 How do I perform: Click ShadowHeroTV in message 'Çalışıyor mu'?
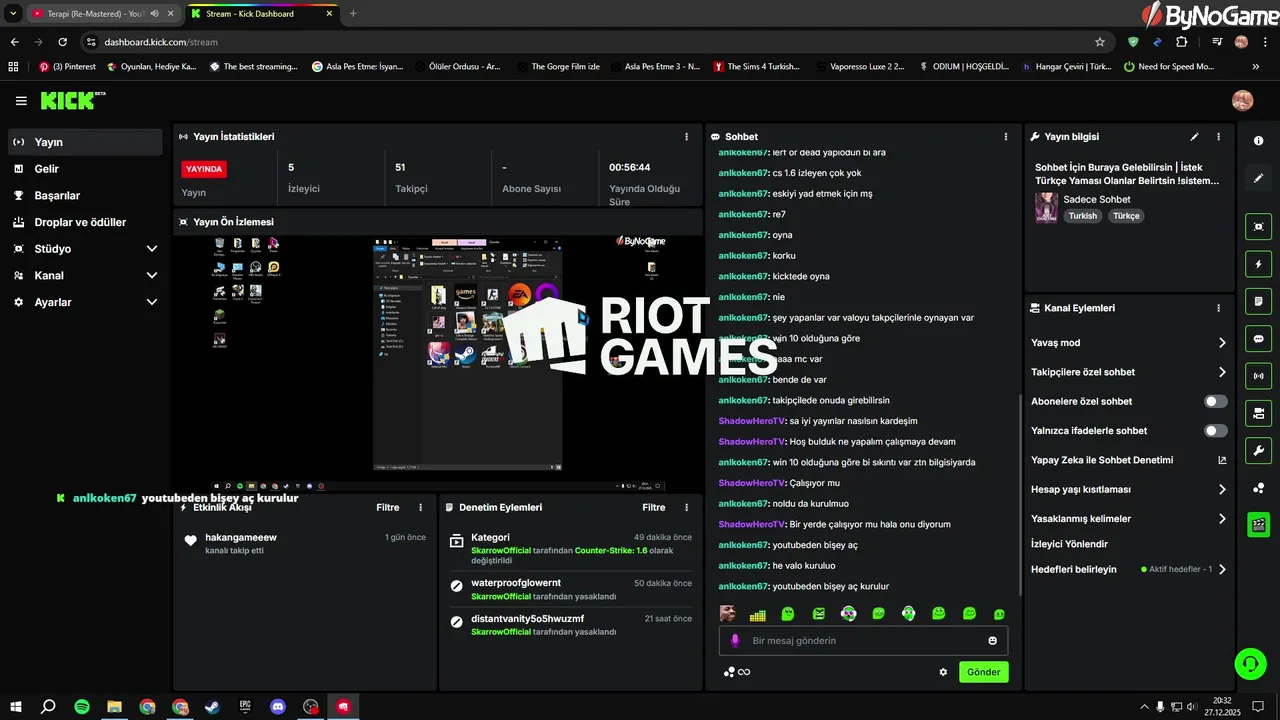click(x=752, y=483)
